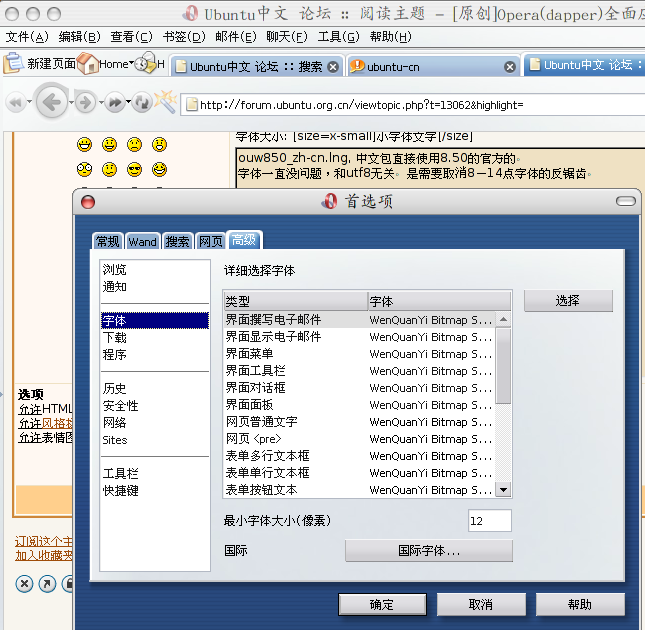This screenshot has width=645, height=630.
Task: Go back with the large Back arrow
Action: click(51, 102)
